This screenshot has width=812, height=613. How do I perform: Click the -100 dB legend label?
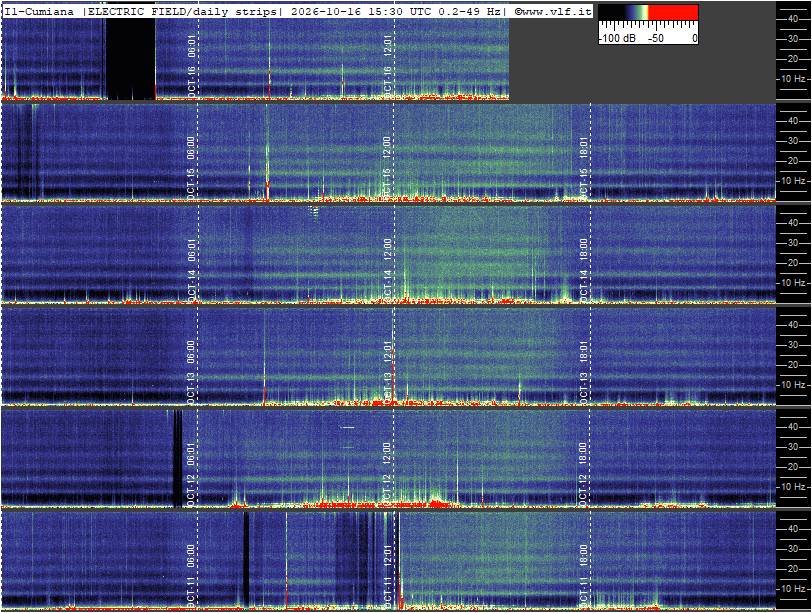(617, 38)
